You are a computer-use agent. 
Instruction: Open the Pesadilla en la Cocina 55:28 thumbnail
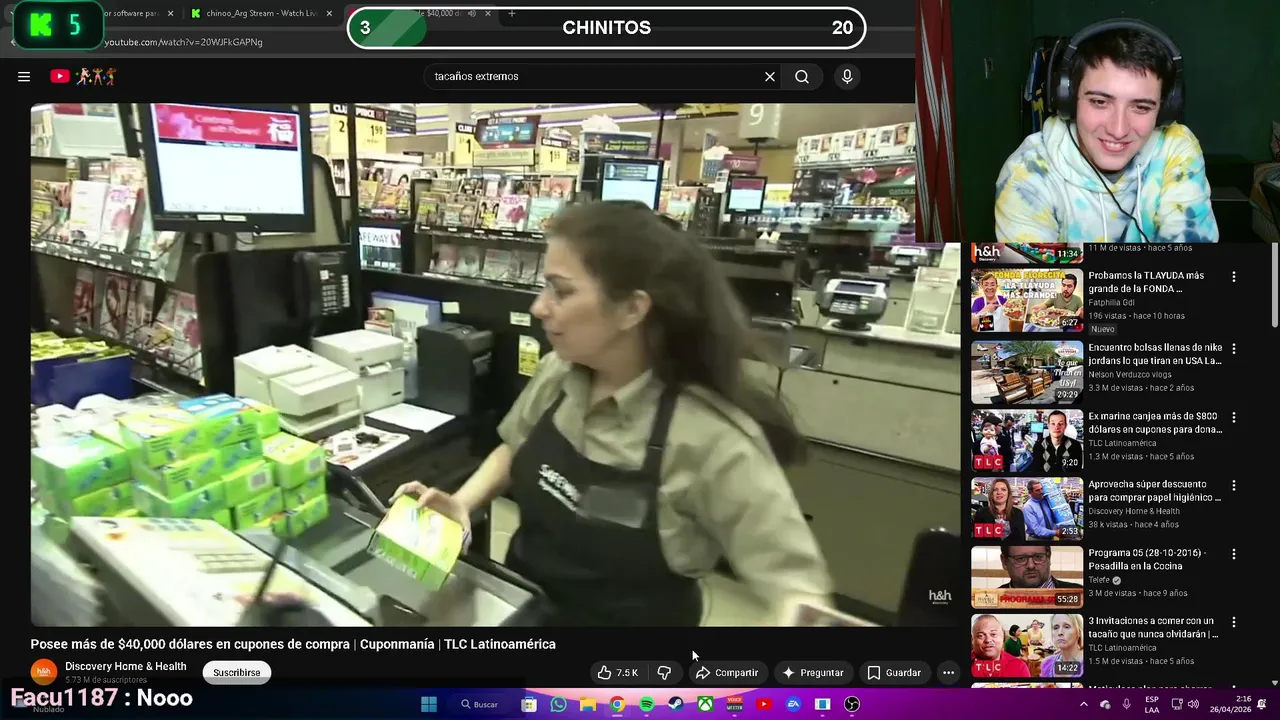coord(1027,577)
